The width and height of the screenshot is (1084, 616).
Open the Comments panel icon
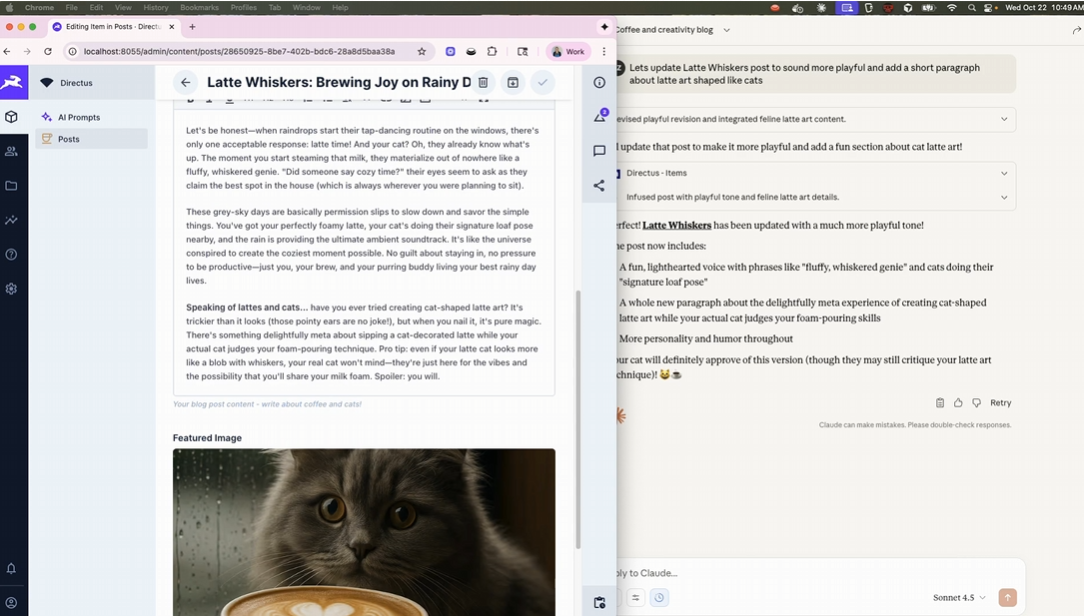[599, 151]
